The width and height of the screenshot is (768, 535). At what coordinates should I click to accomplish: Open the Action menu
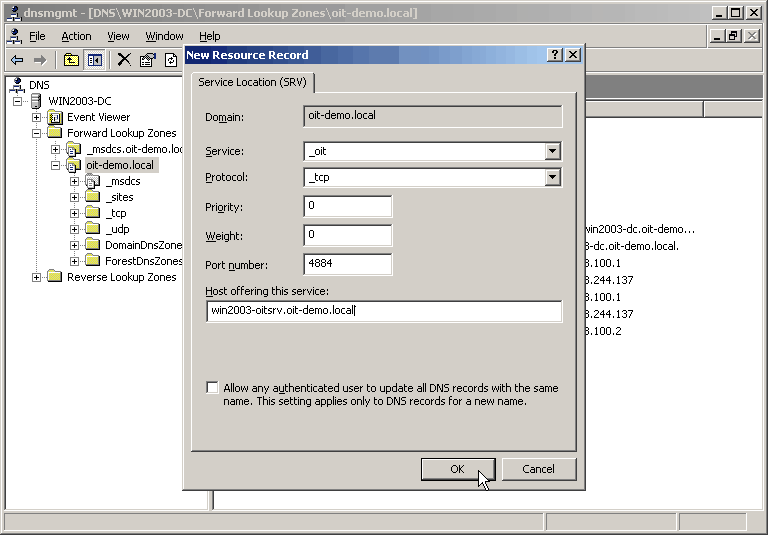point(76,36)
